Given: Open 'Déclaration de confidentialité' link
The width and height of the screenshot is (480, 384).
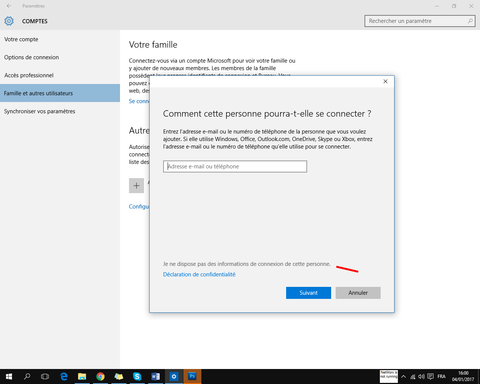Looking at the screenshot, I should [x=199, y=274].
